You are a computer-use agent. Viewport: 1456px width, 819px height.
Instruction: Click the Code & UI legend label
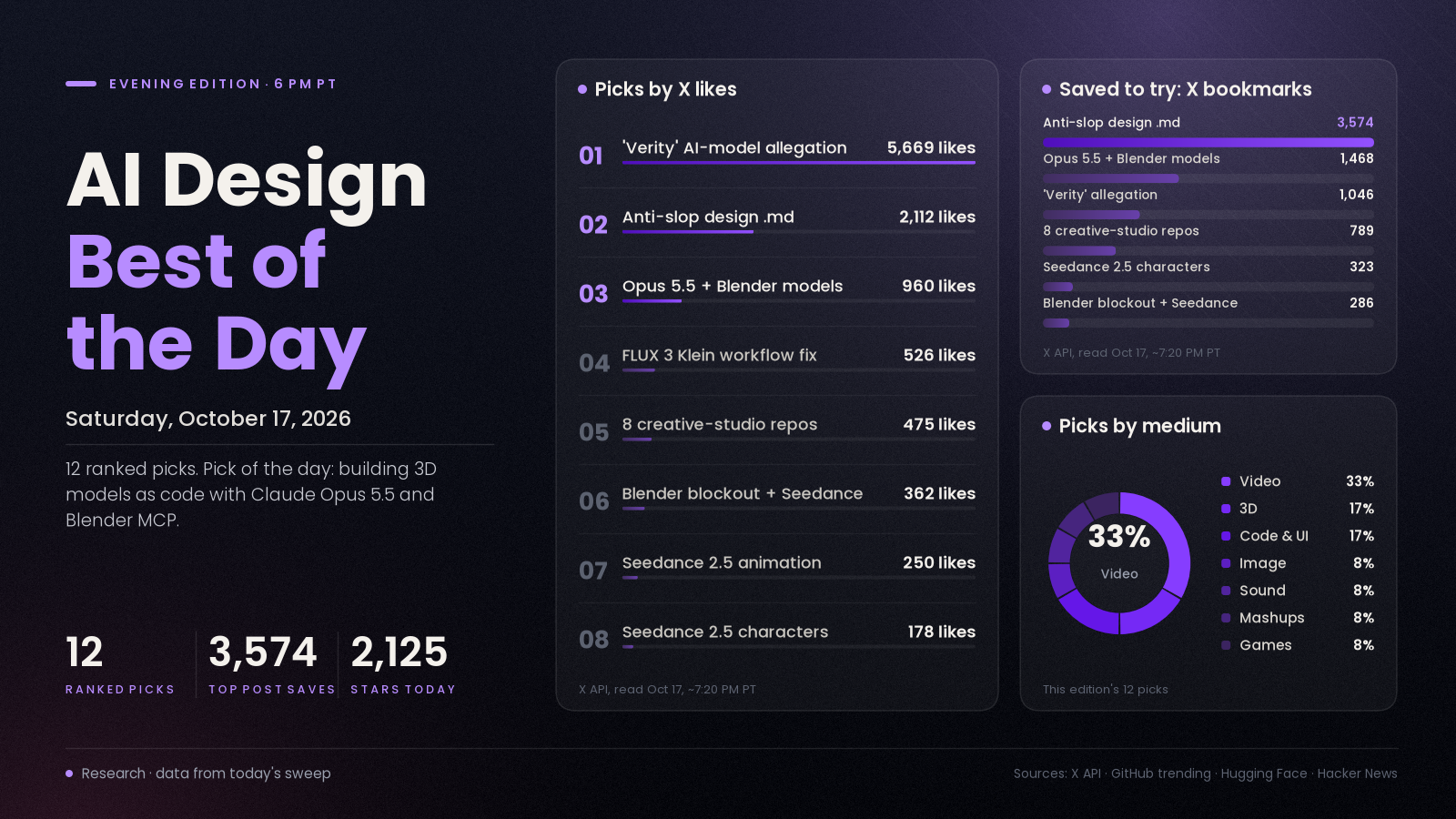pyautogui.click(x=1274, y=536)
